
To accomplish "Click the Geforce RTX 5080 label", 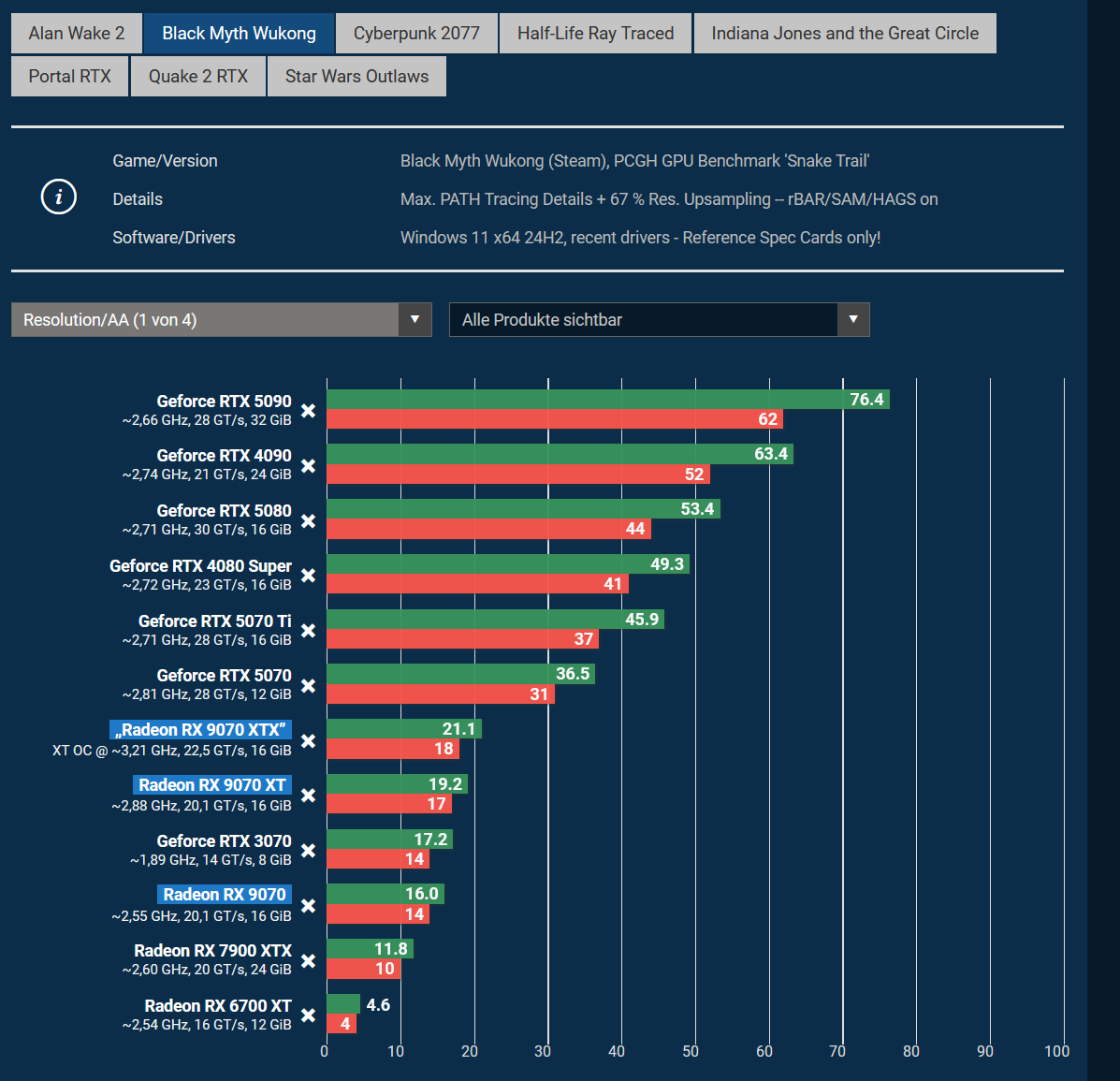I will click(224, 510).
